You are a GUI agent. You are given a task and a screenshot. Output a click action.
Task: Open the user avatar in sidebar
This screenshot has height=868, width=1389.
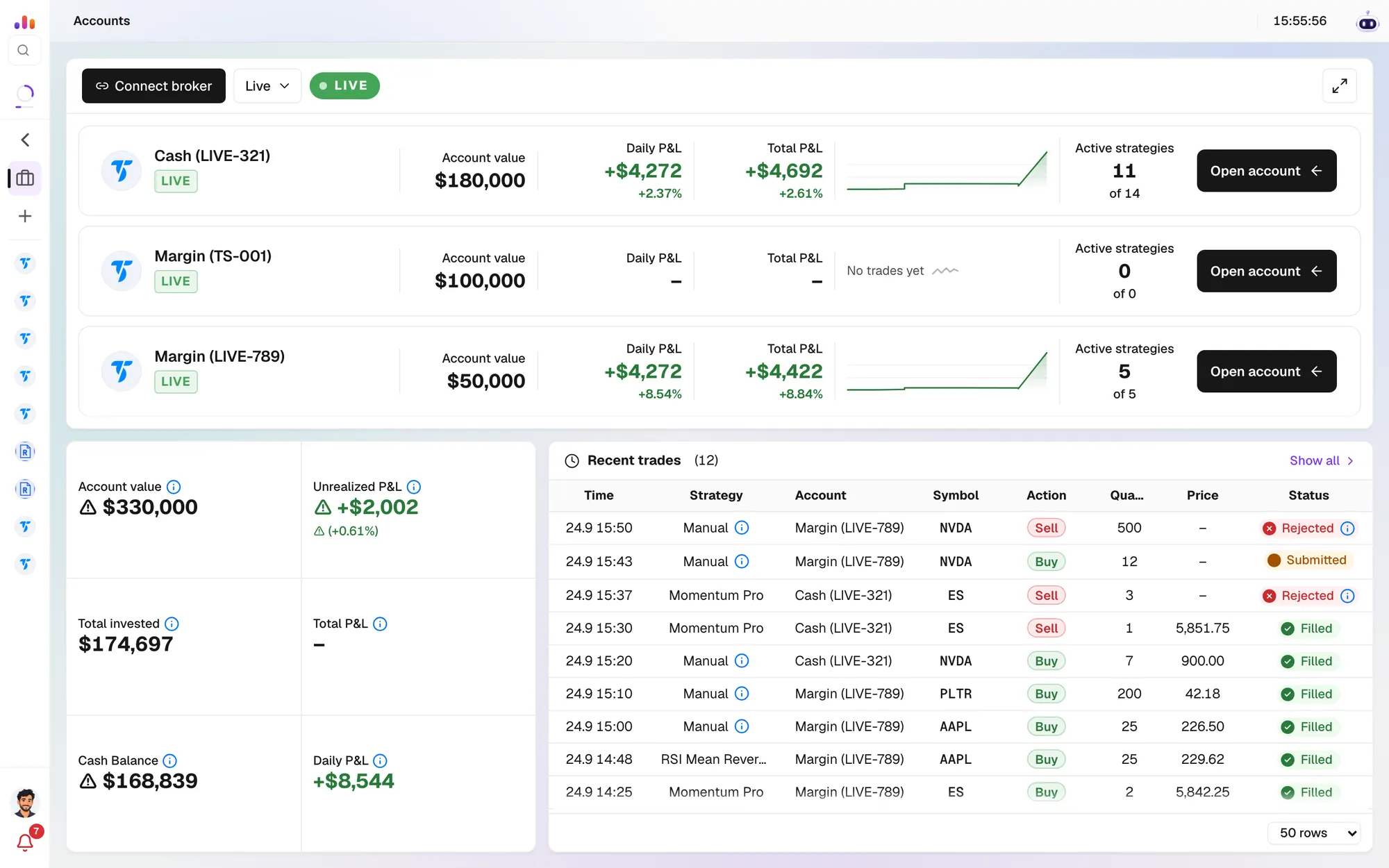pos(26,803)
